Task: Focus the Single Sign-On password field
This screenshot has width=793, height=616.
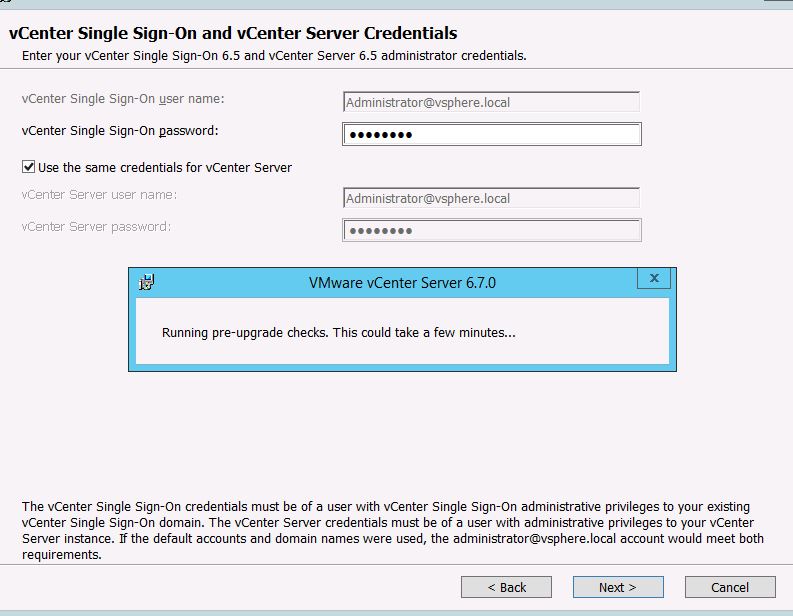Action: [x=491, y=135]
